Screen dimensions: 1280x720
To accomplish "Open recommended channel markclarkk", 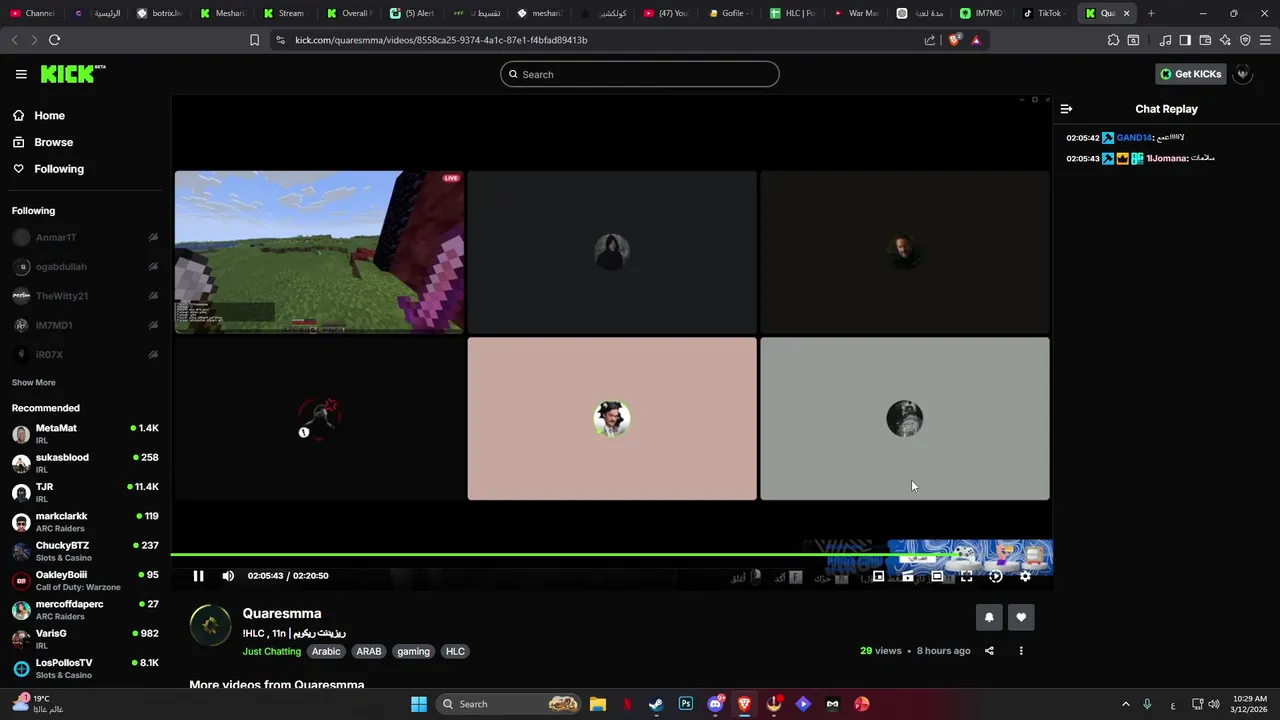I will click(85, 522).
